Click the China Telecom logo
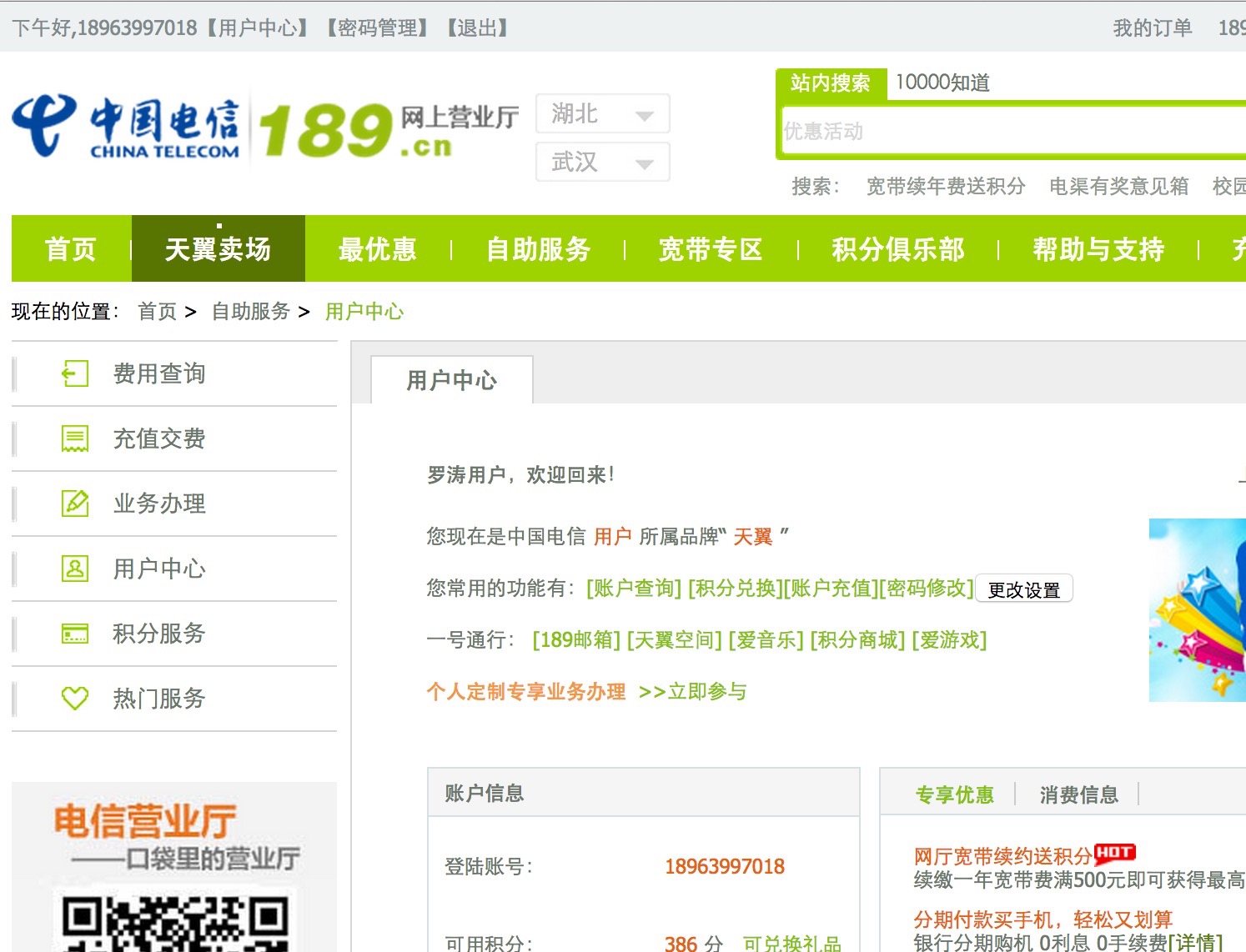1246x952 pixels. (127, 128)
